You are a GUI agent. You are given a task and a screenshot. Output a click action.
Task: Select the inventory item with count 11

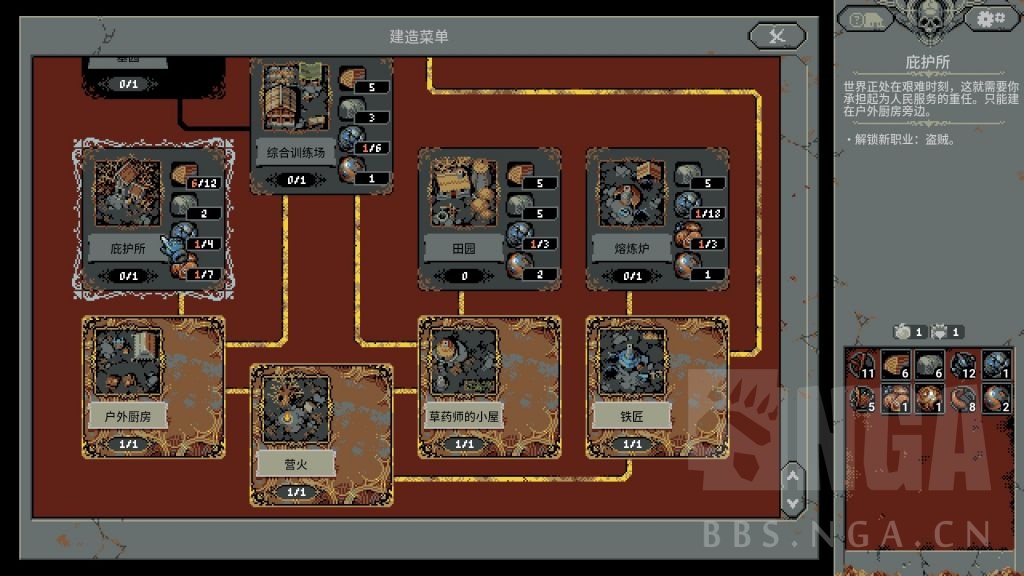(x=862, y=365)
